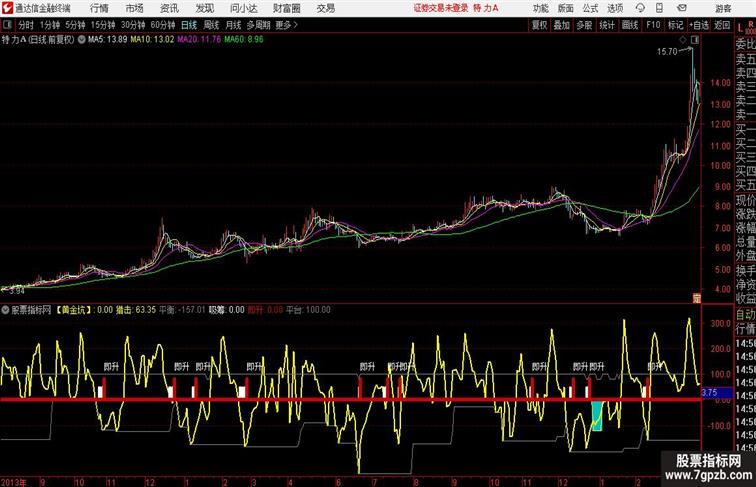
Task: Open the 功能 menu
Action: [540, 8]
